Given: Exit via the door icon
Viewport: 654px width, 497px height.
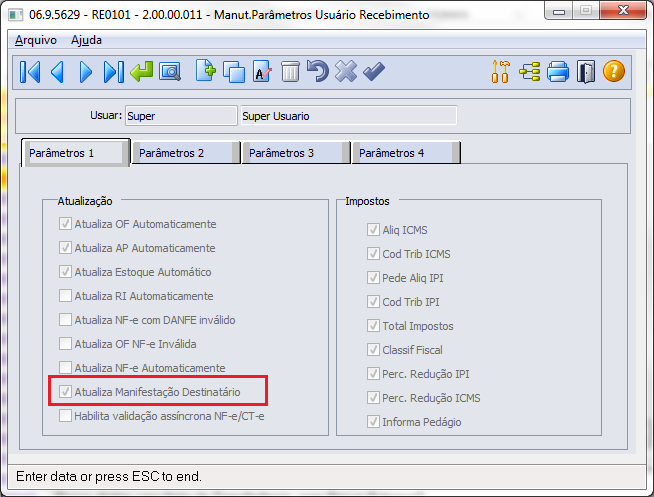Looking at the screenshot, I should (x=586, y=72).
